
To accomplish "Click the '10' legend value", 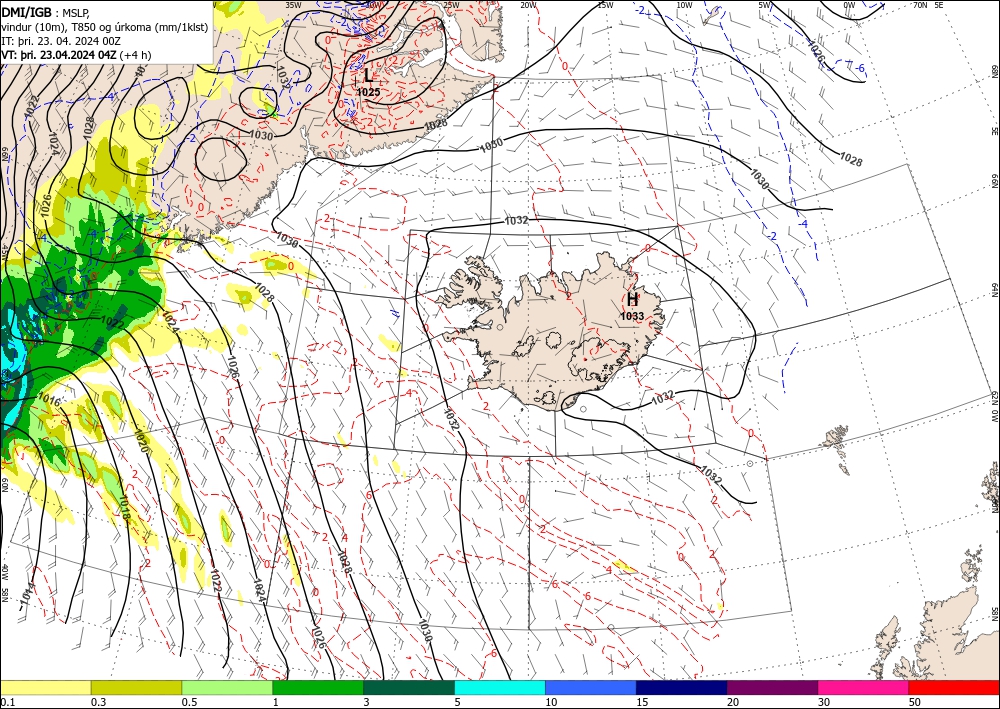I will [x=551, y=702].
